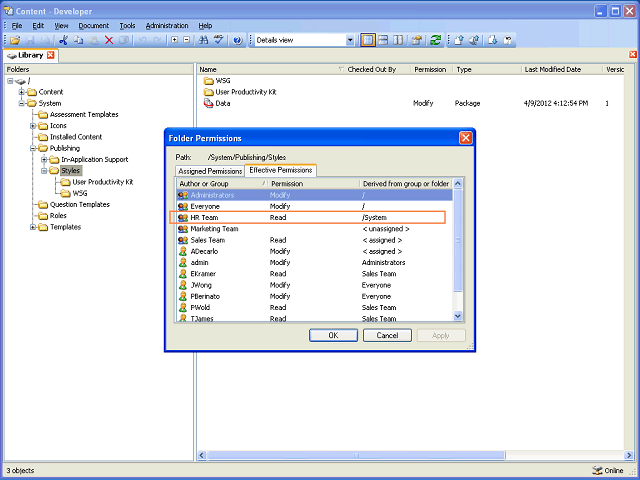This screenshot has height=480, width=640.
Task: Click the Collapse all minus toolbar icon
Action: 187,40
